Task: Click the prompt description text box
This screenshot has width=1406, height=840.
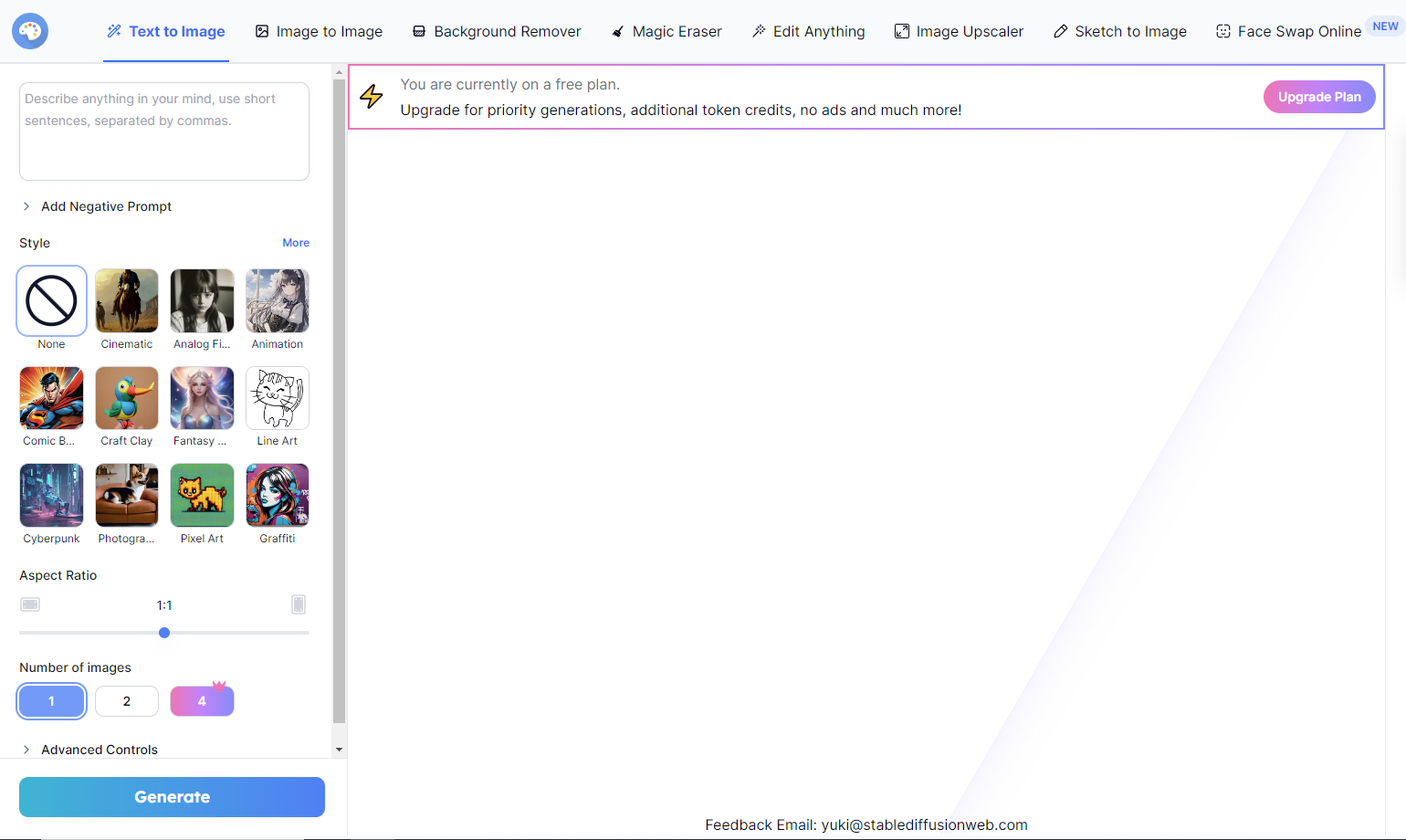Action: tap(164, 131)
